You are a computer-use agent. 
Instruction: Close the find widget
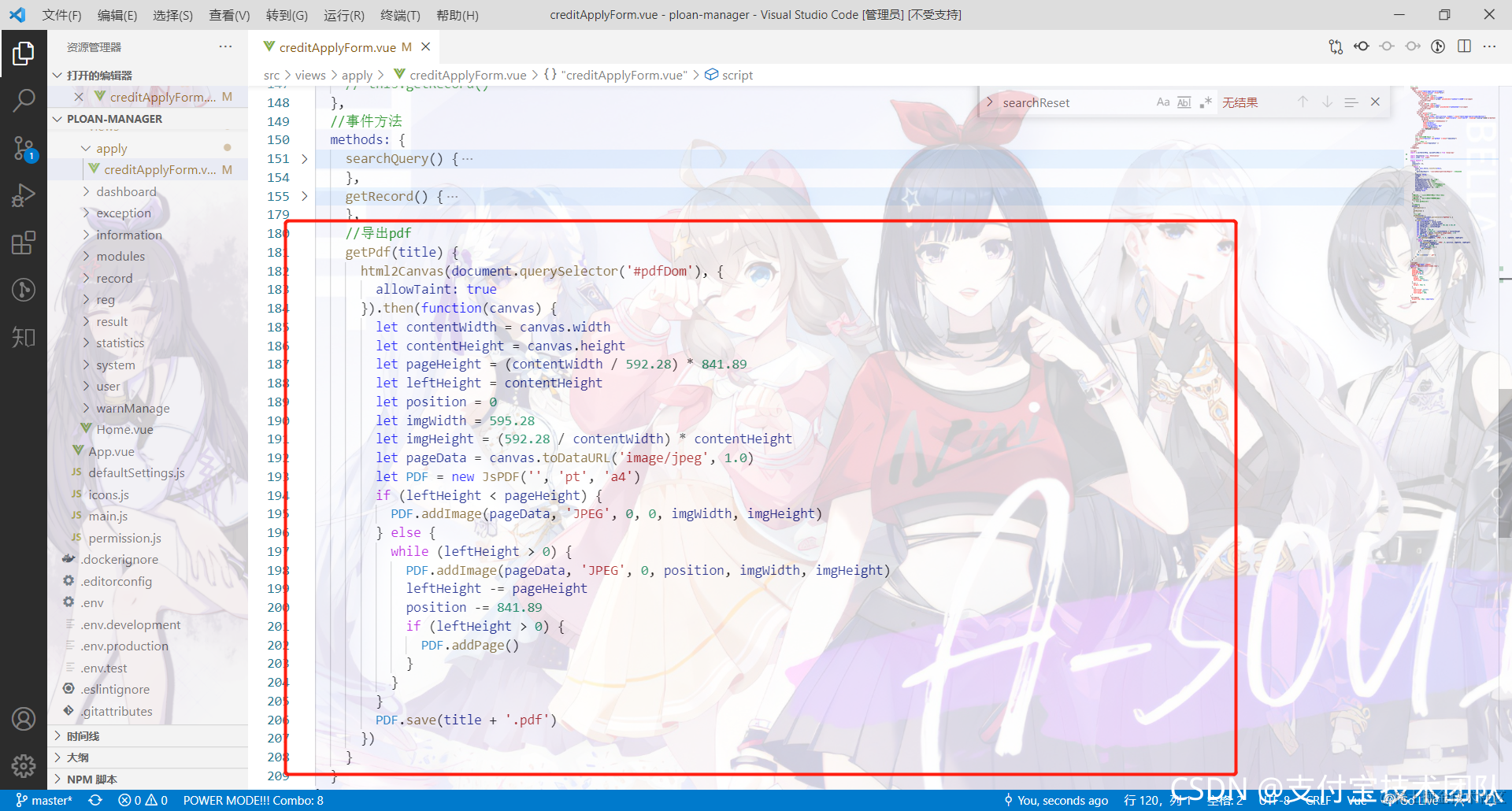click(x=1375, y=102)
